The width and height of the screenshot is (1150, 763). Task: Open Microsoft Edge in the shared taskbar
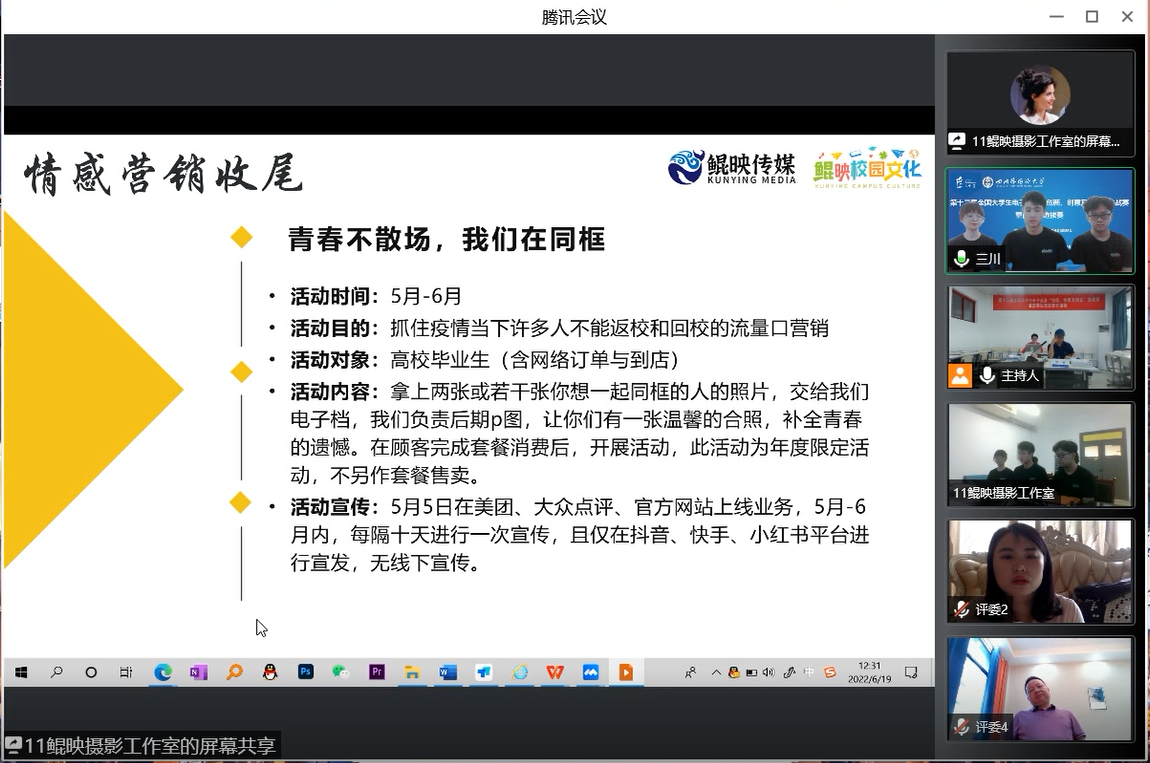pyautogui.click(x=162, y=673)
